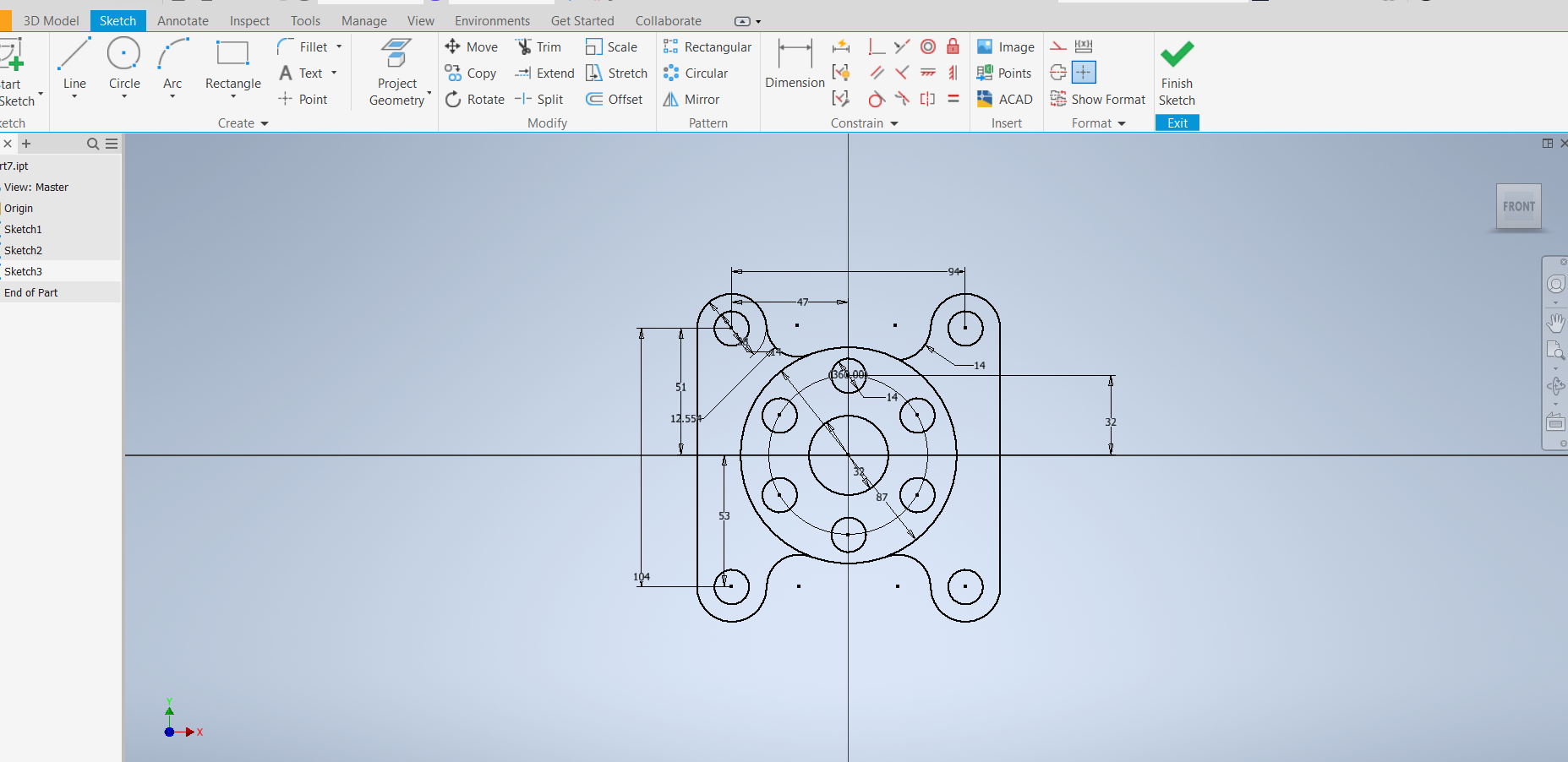Select the Equal constraint icon
The width and height of the screenshot is (1568, 762).
click(x=953, y=99)
